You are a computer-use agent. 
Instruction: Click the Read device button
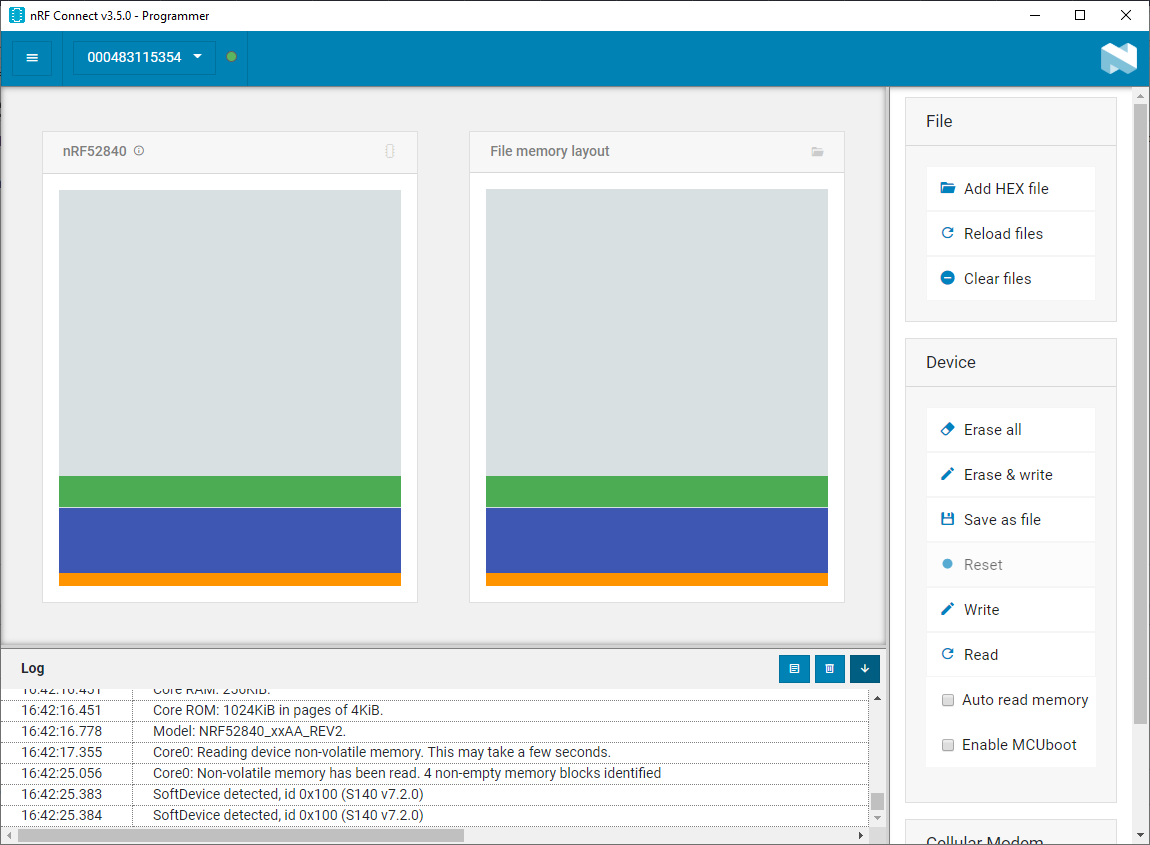1010,654
